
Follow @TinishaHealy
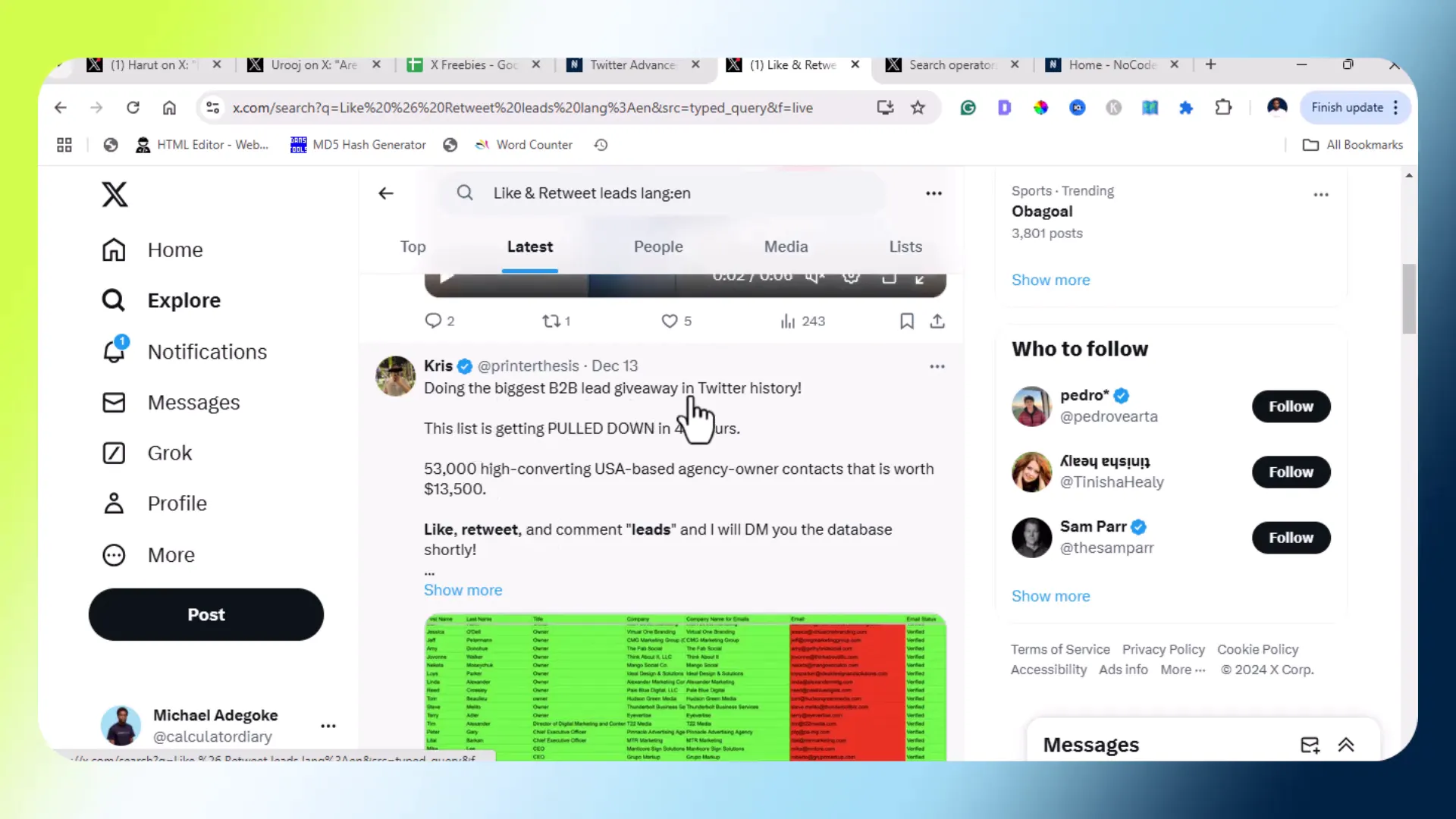click(1291, 472)
